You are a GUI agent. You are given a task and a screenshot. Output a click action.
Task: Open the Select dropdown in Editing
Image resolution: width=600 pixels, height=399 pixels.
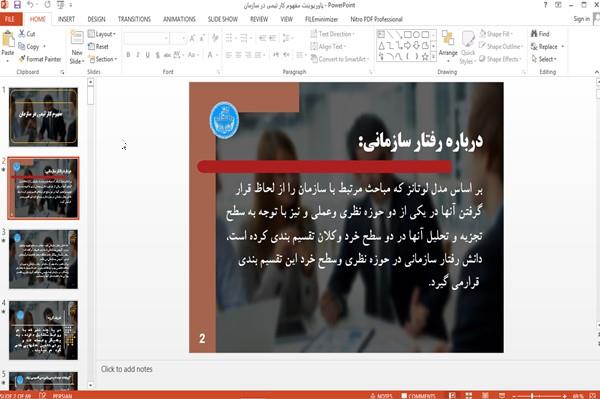point(544,59)
